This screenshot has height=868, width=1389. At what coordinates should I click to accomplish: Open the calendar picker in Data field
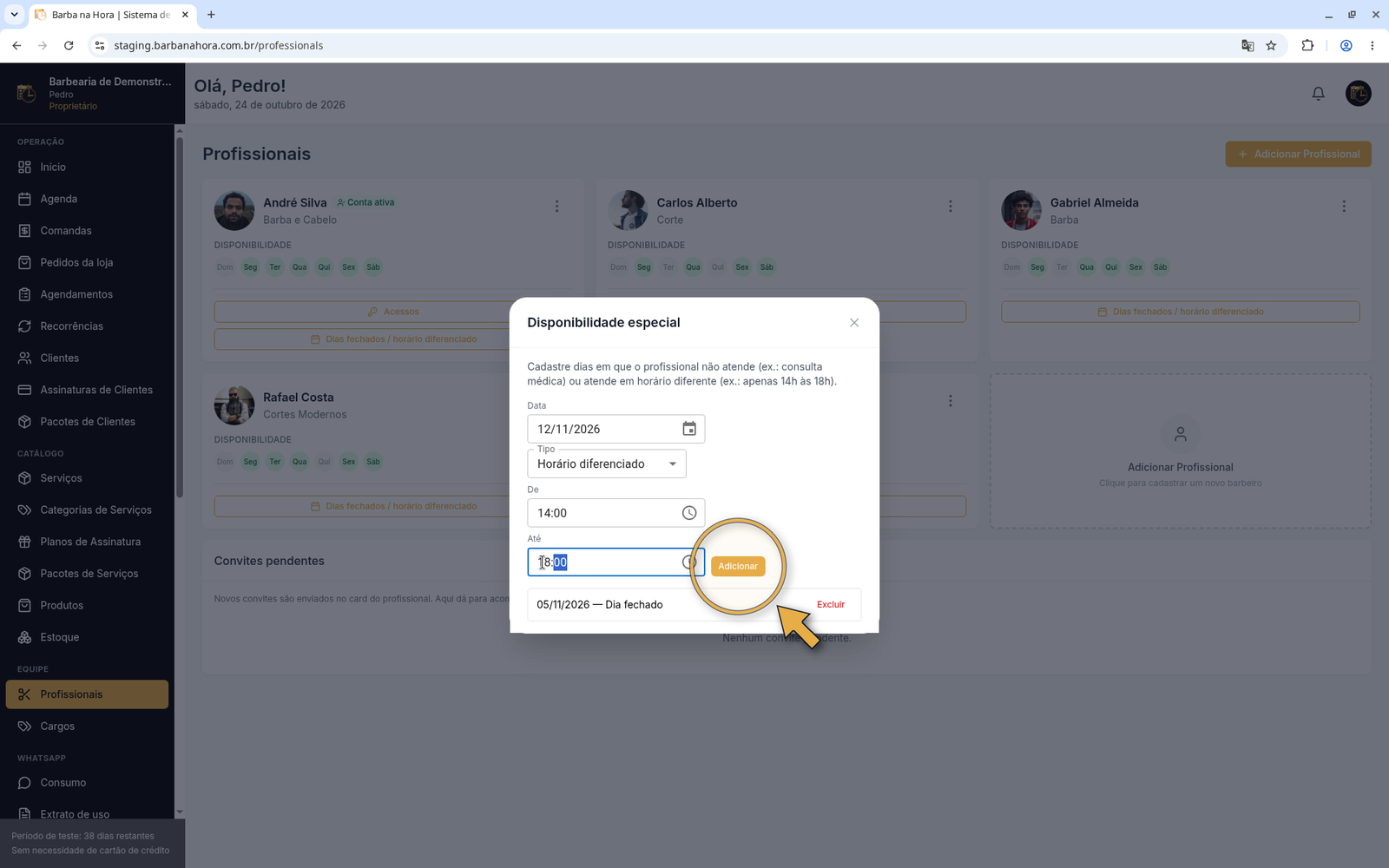689,429
